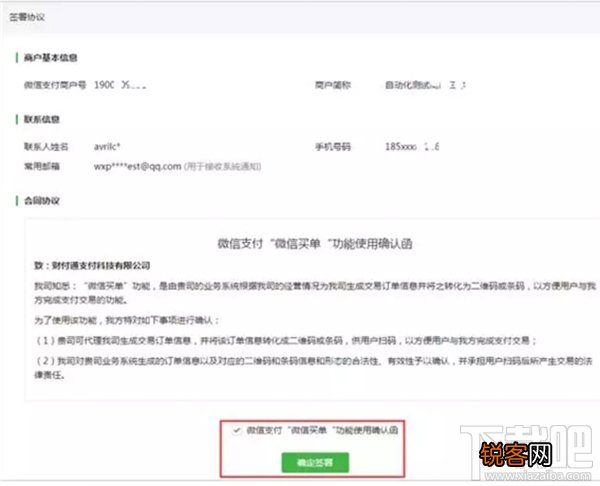
Task: Click the merchant short name value 自动化测试
Action: tap(425, 85)
